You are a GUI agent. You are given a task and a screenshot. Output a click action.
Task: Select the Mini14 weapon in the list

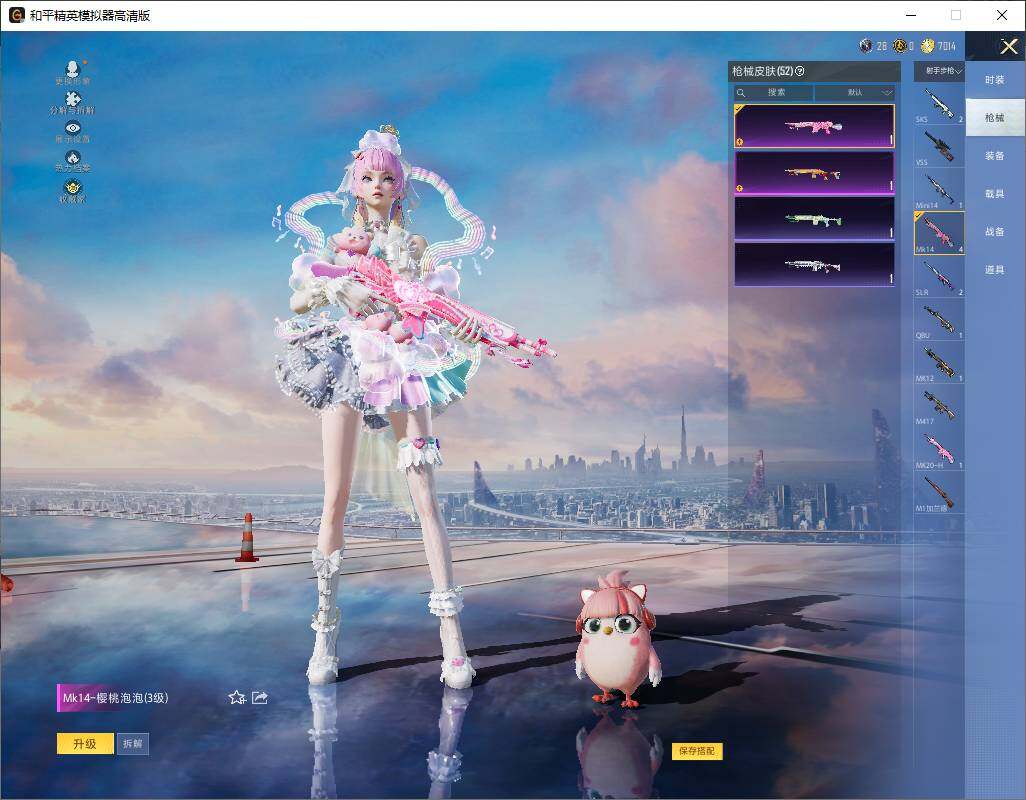[x=939, y=190]
